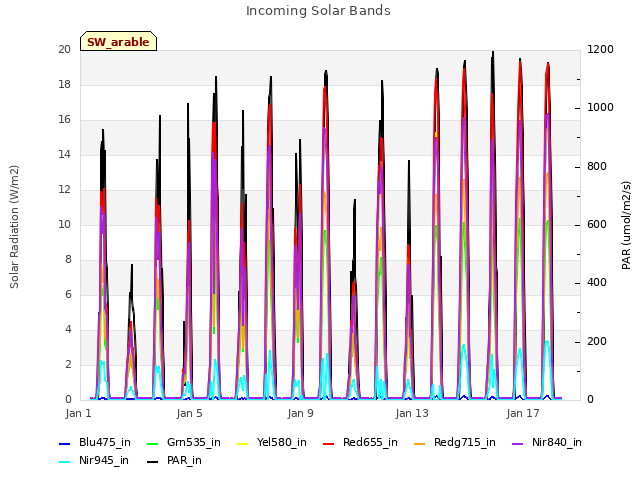Click the 20 left axis tick label
Image resolution: width=640 pixels, height=480 pixels.
tap(64, 49)
